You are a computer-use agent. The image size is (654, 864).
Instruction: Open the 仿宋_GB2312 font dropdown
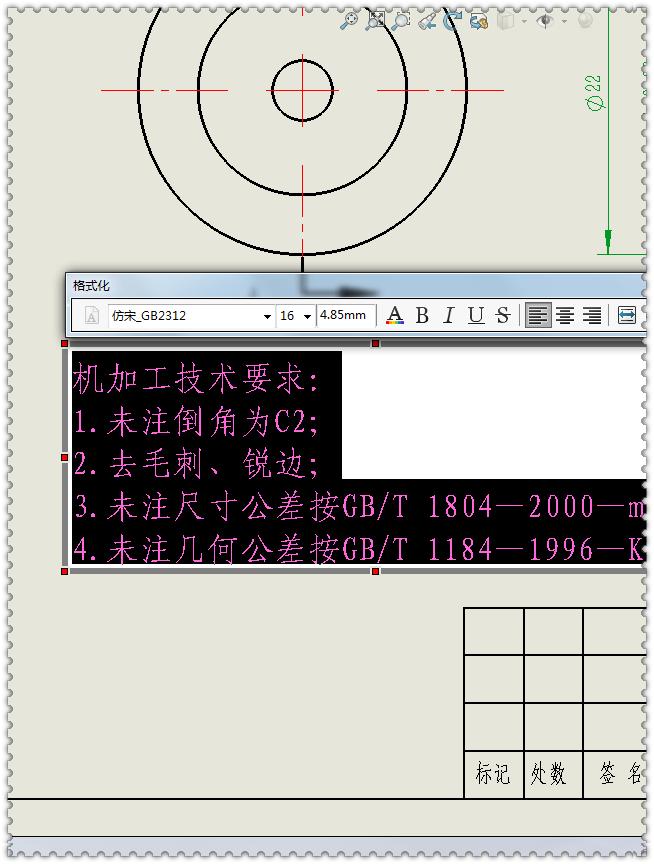267,316
